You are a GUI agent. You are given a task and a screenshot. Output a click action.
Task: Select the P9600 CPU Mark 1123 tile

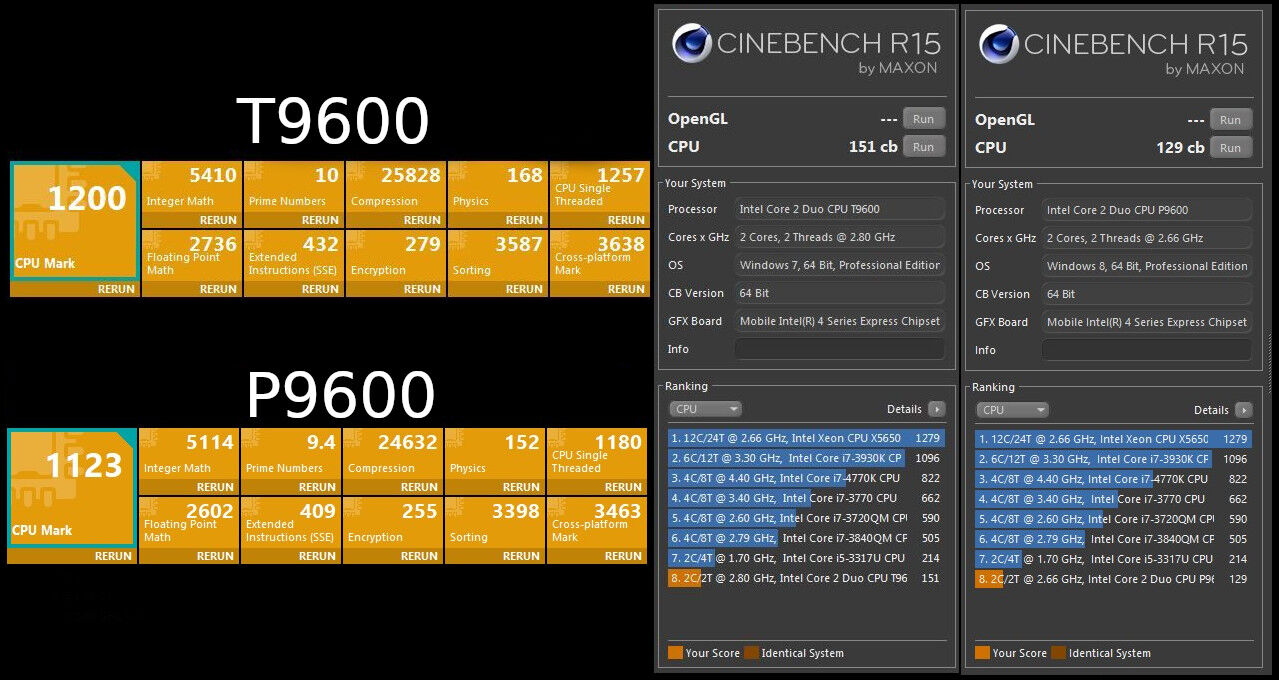pyautogui.click(x=72, y=488)
